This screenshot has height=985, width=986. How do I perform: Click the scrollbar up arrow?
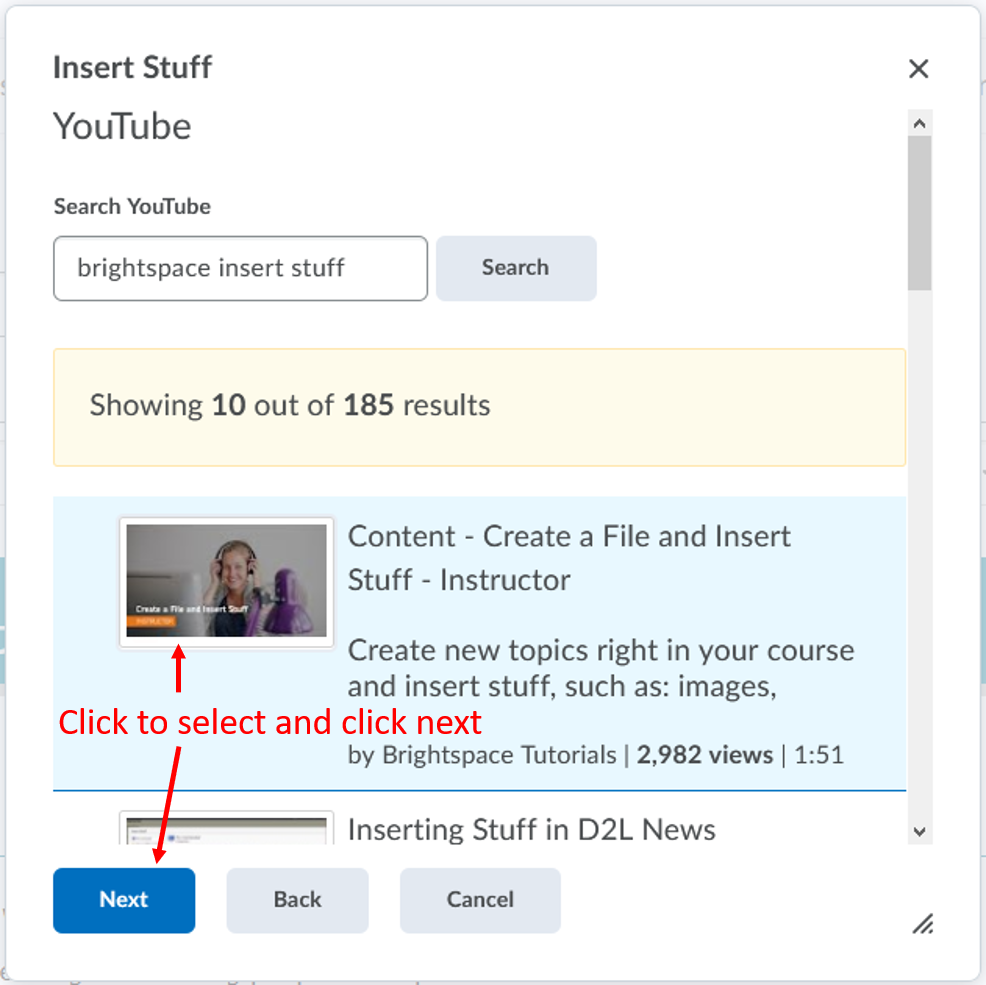click(919, 122)
